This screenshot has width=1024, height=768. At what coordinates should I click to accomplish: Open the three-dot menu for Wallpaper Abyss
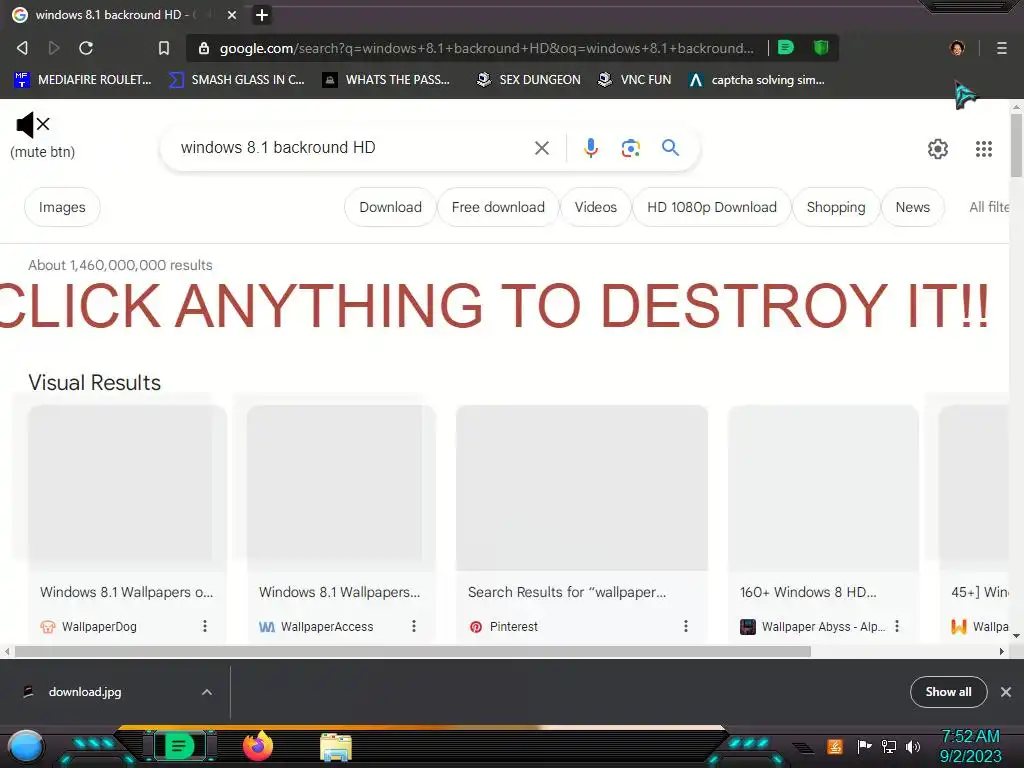click(897, 626)
